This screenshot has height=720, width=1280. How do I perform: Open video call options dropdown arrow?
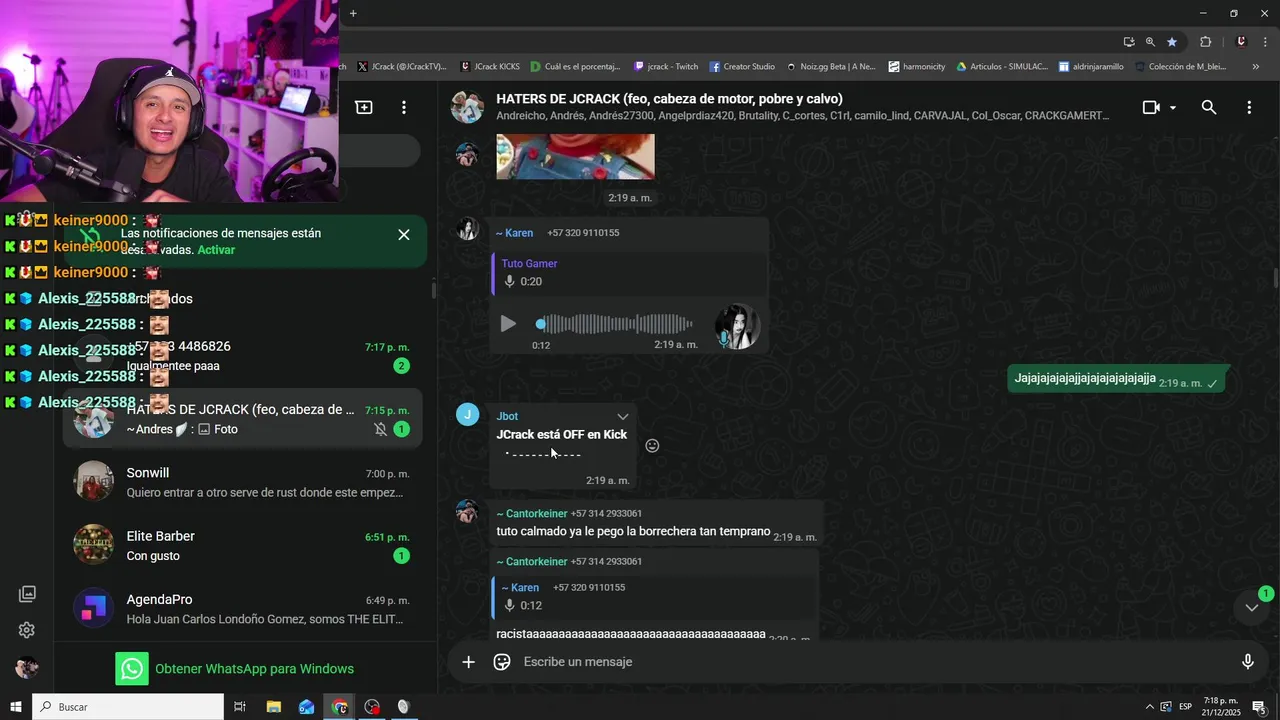point(1173,108)
